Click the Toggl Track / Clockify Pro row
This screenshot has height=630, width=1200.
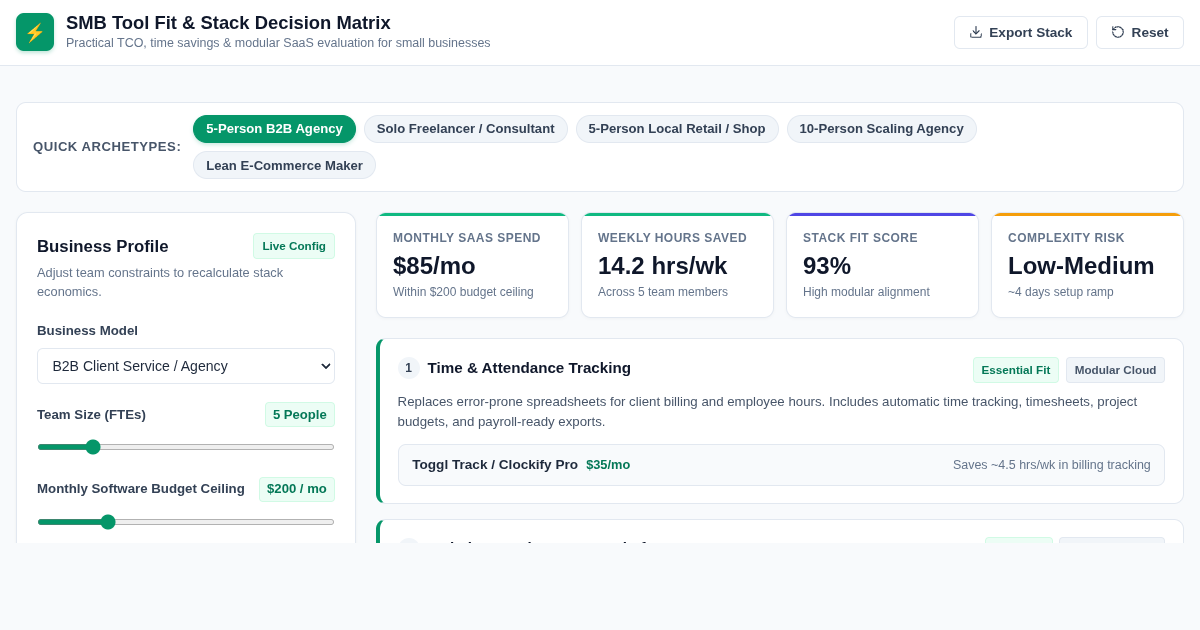click(x=781, y=465)
